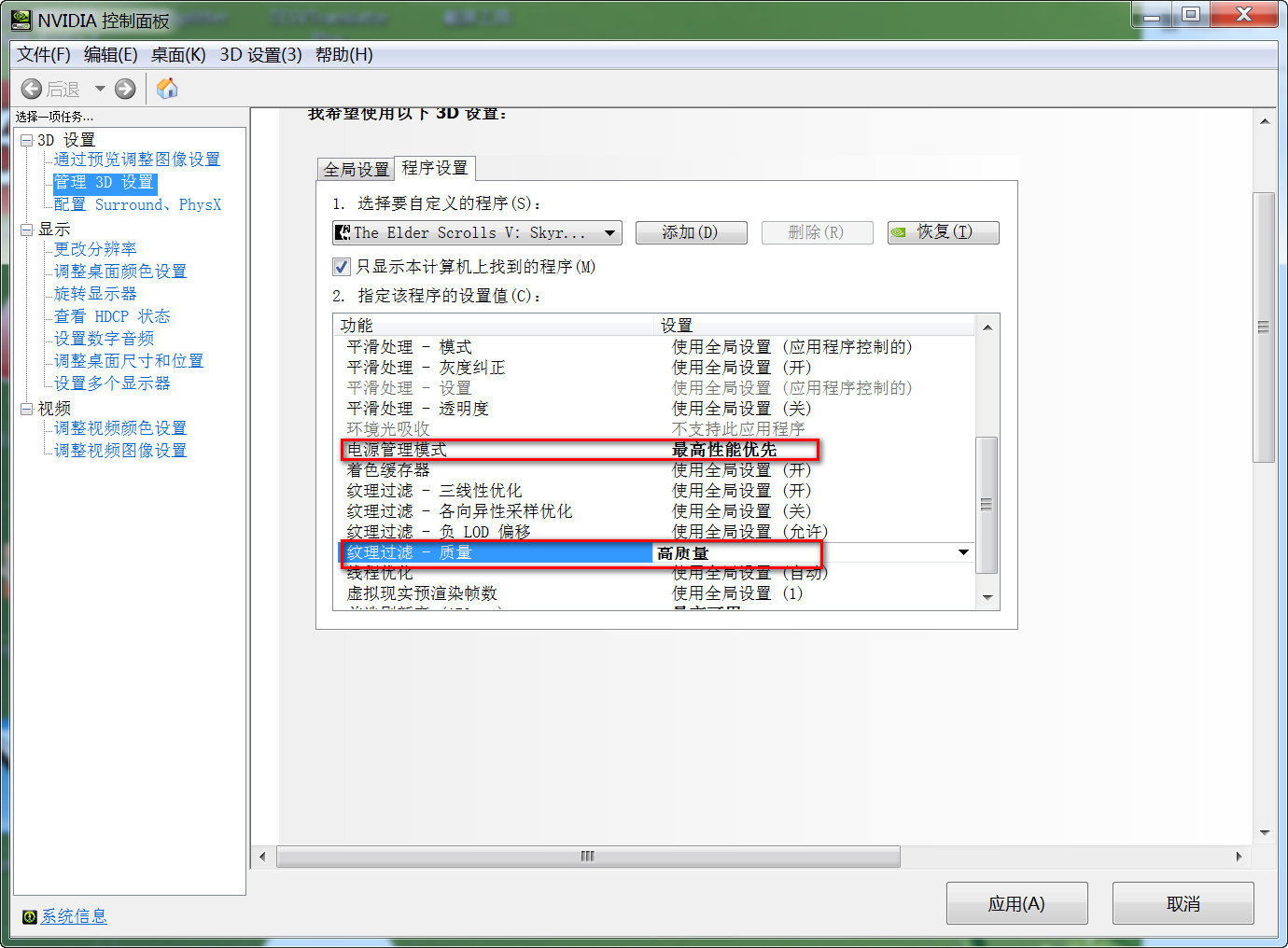The image size is (1288, 948).
Task: Open the back history dropdown arrow
Action: point(100,89)
